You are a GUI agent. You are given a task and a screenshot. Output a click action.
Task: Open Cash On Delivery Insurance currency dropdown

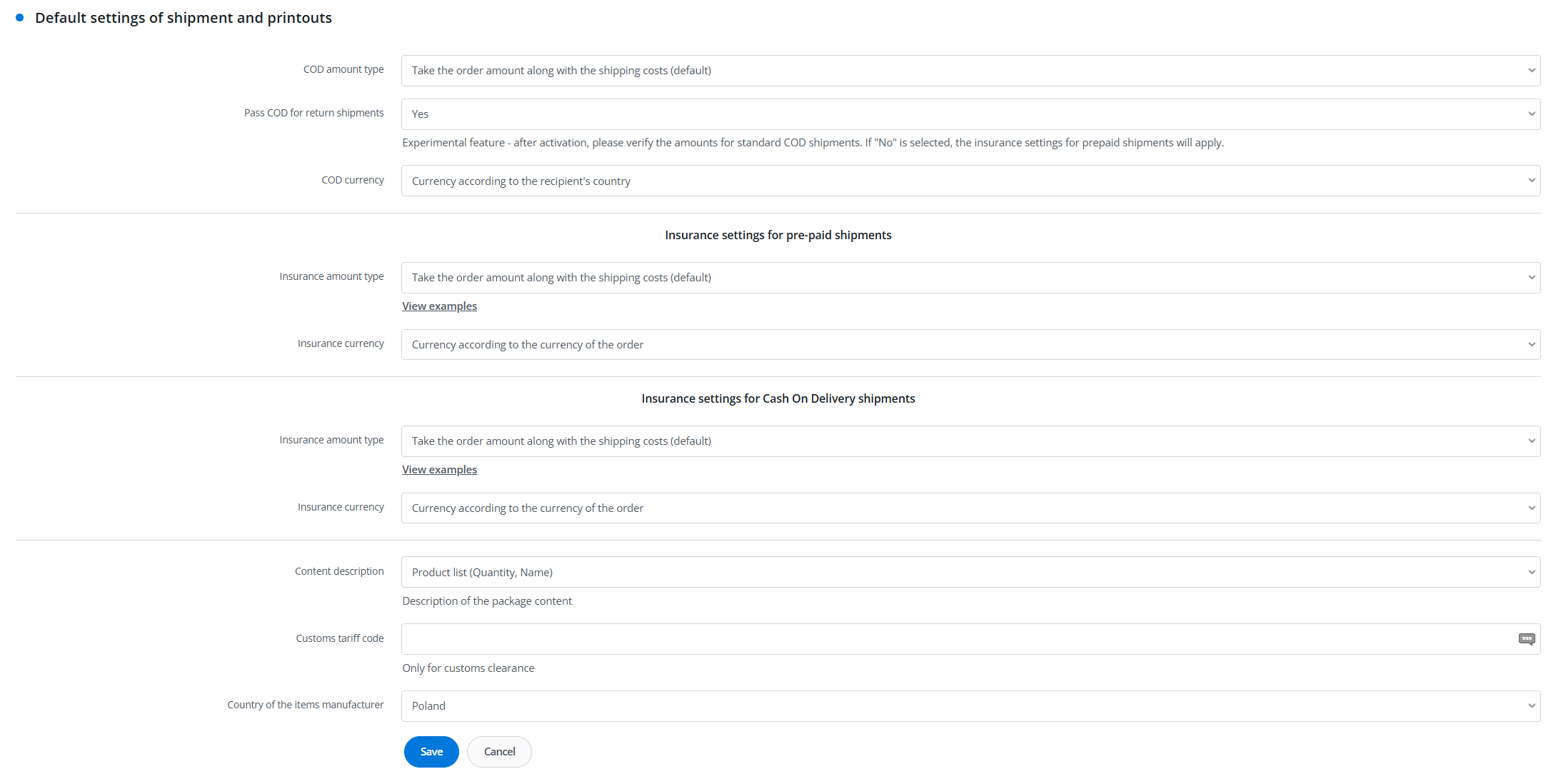(x=970, y=508)
